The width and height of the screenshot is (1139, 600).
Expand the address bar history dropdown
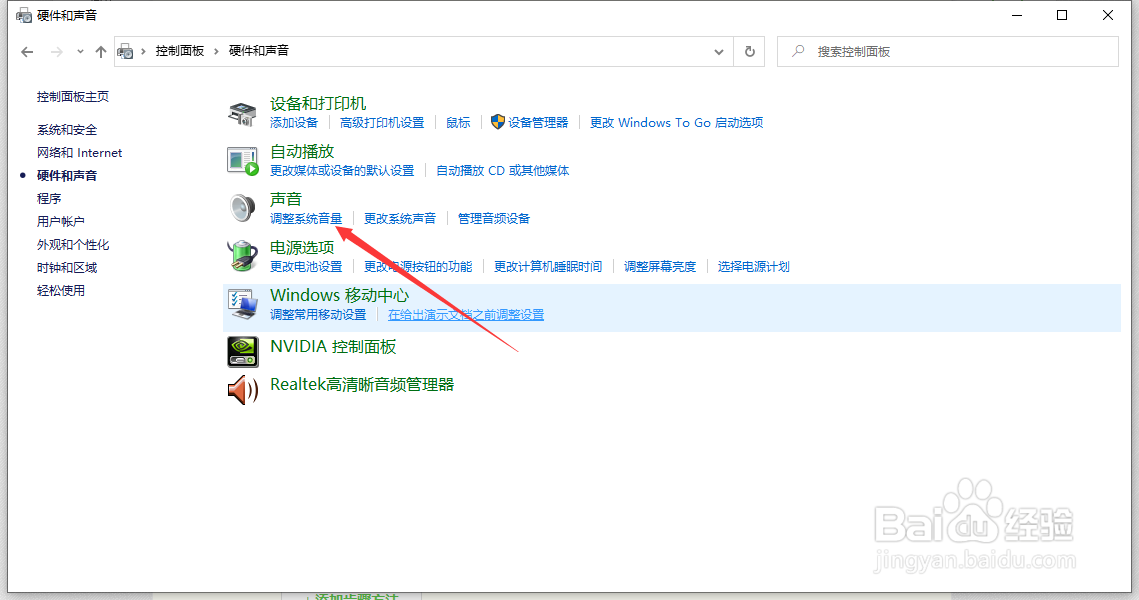(718, 52)
